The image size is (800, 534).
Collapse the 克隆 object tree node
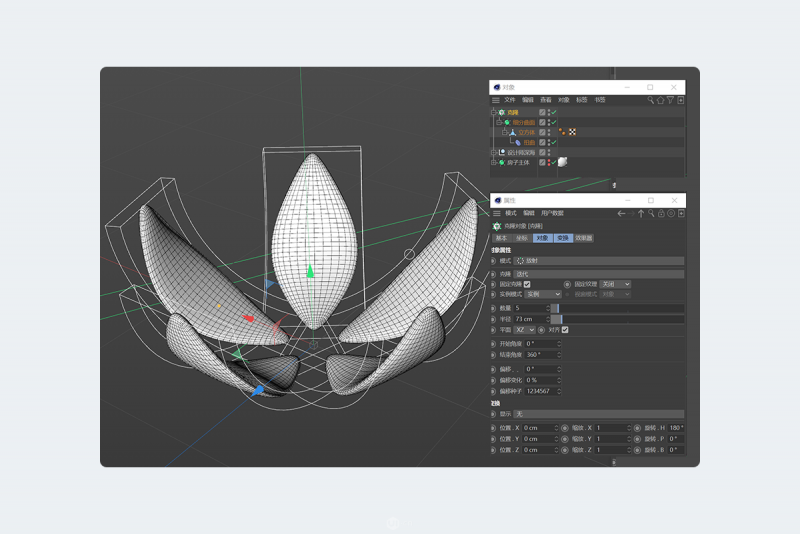tap(493, 112)
